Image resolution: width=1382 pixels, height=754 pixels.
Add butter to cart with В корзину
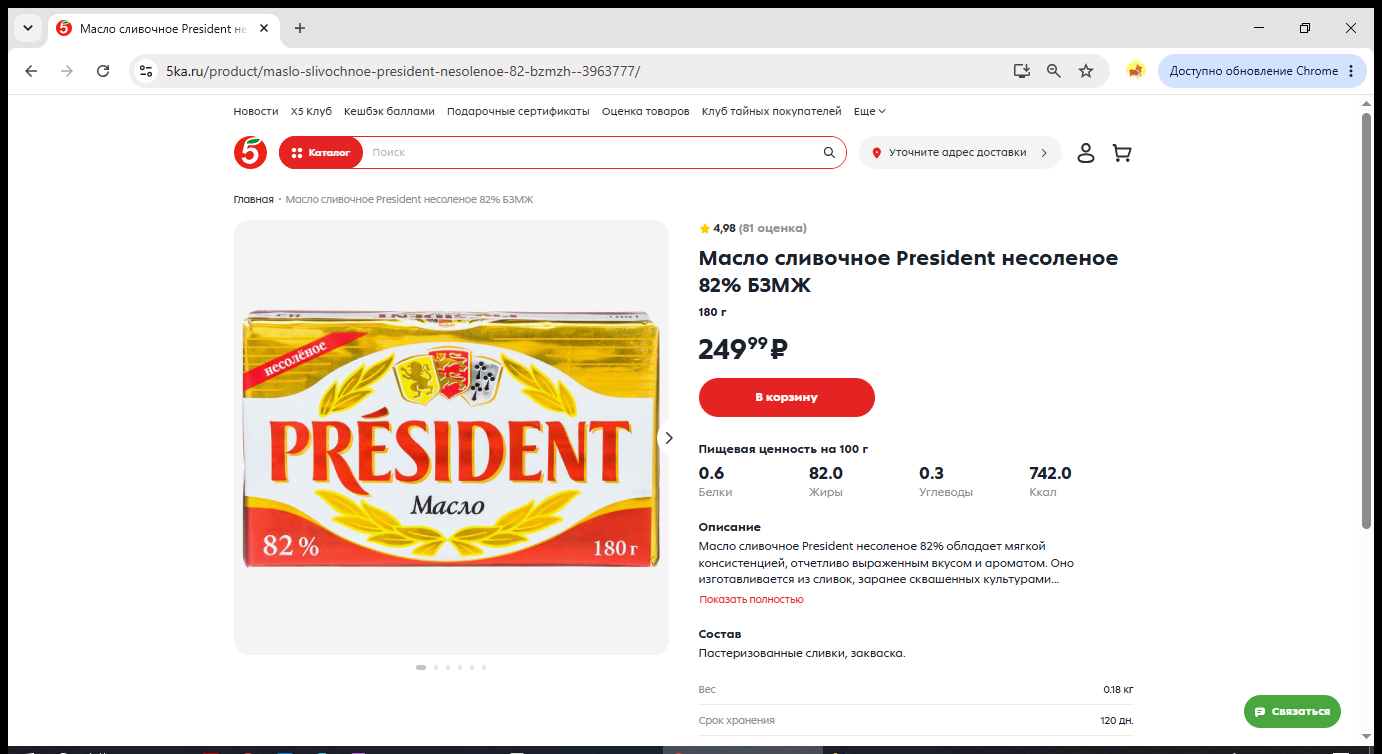coord(786,397)
